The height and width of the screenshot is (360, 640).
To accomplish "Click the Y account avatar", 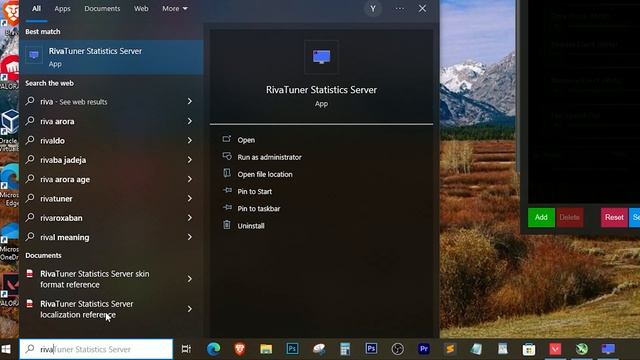I will coord(373,9).
